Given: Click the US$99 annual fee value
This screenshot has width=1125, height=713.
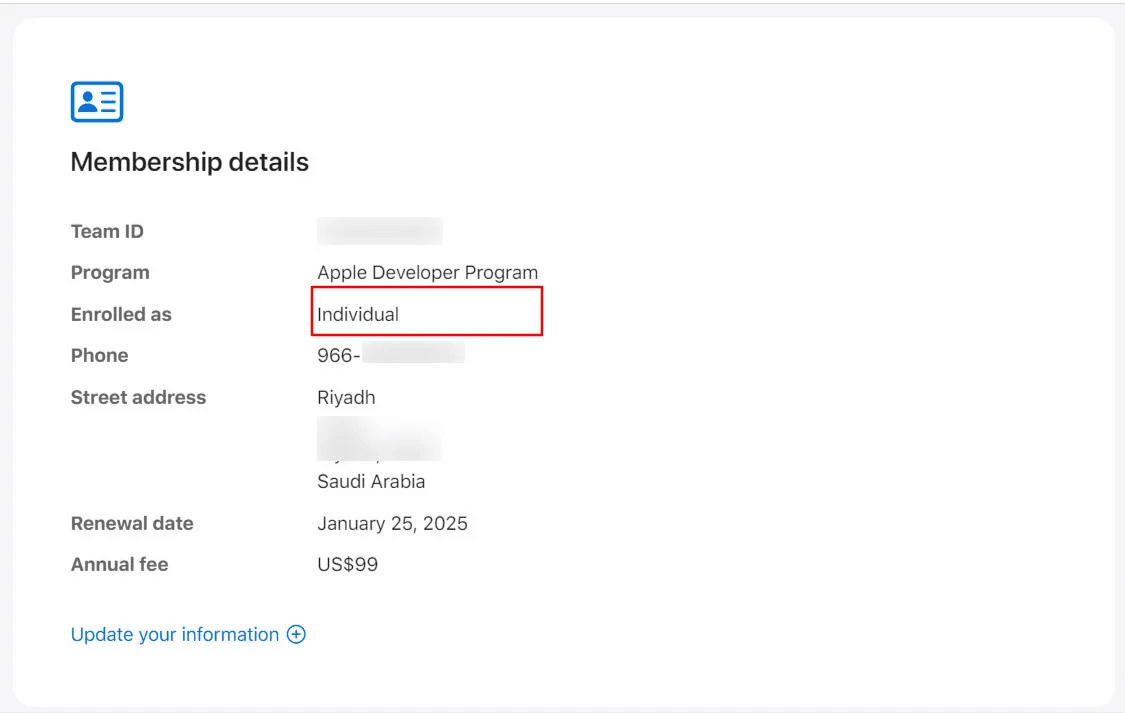Looking at the screenshot, I should (347, 565).
